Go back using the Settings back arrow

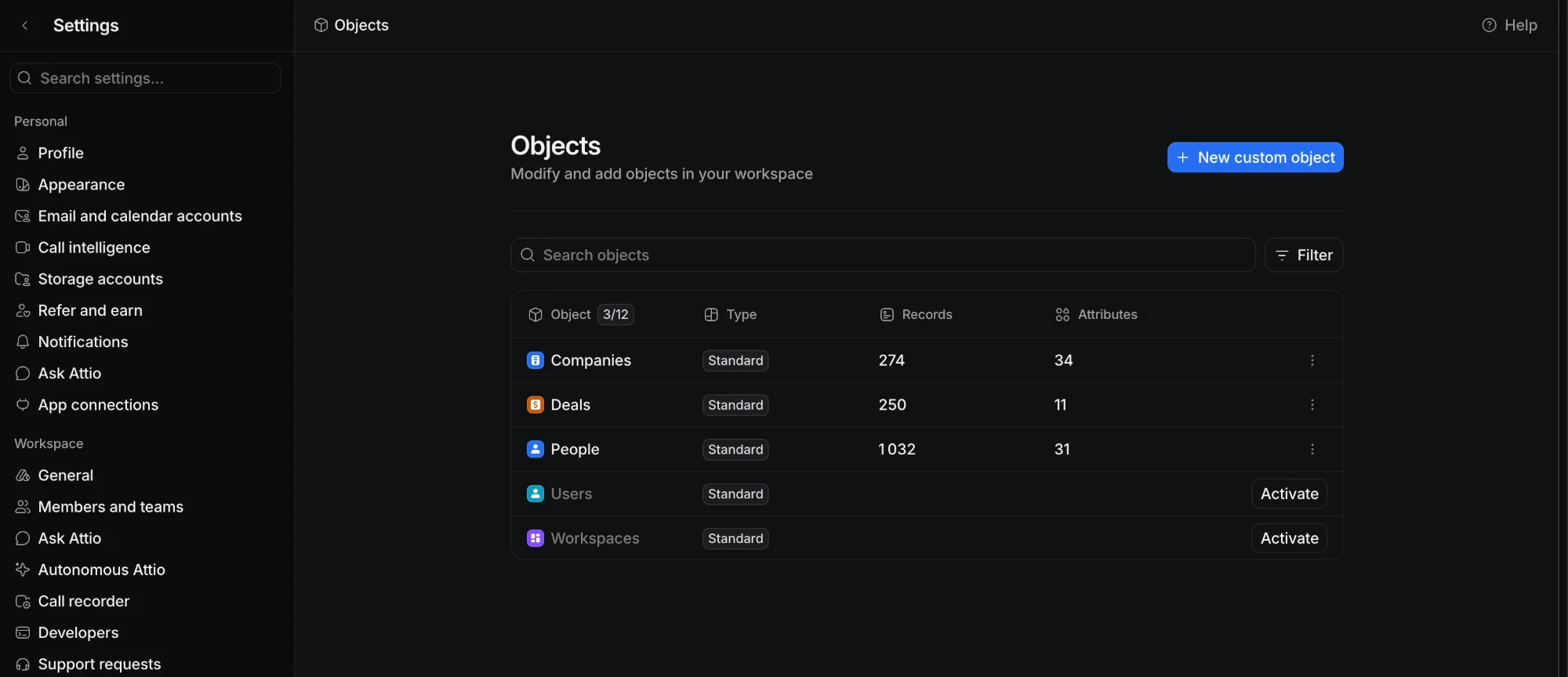25,25
